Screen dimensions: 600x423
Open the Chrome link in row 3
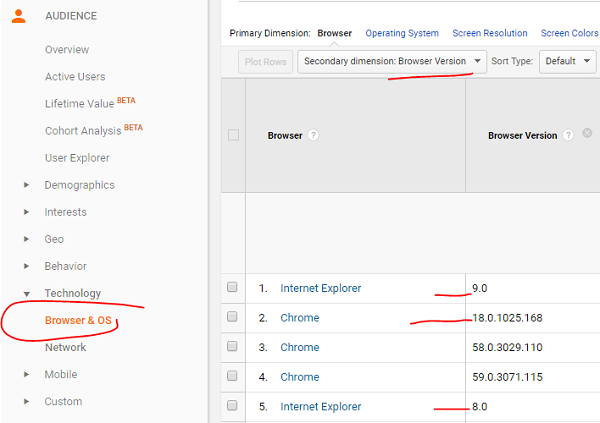click(x=300, y=347)
